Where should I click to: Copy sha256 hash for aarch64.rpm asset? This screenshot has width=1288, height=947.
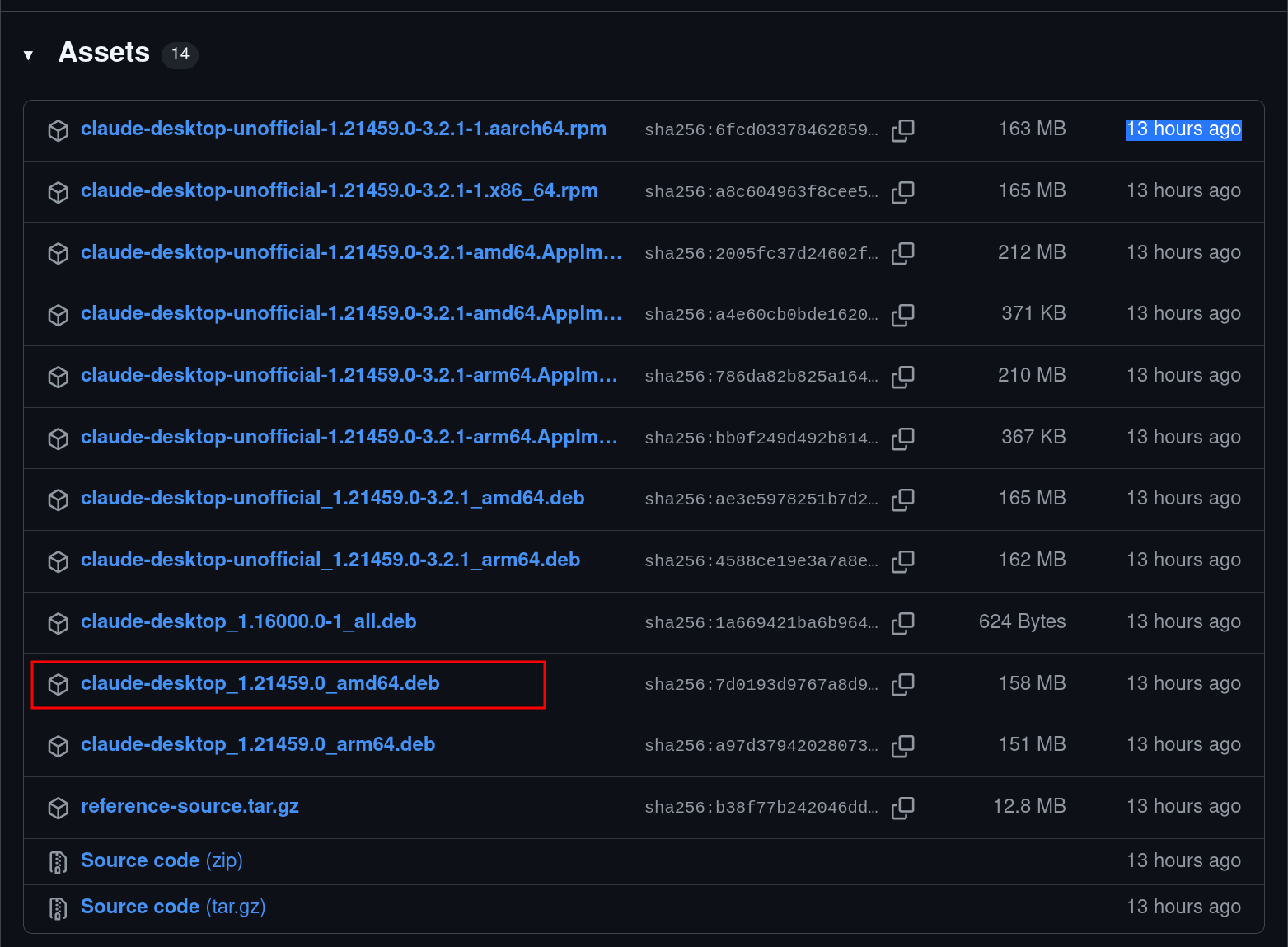click(x=903, y=130)
